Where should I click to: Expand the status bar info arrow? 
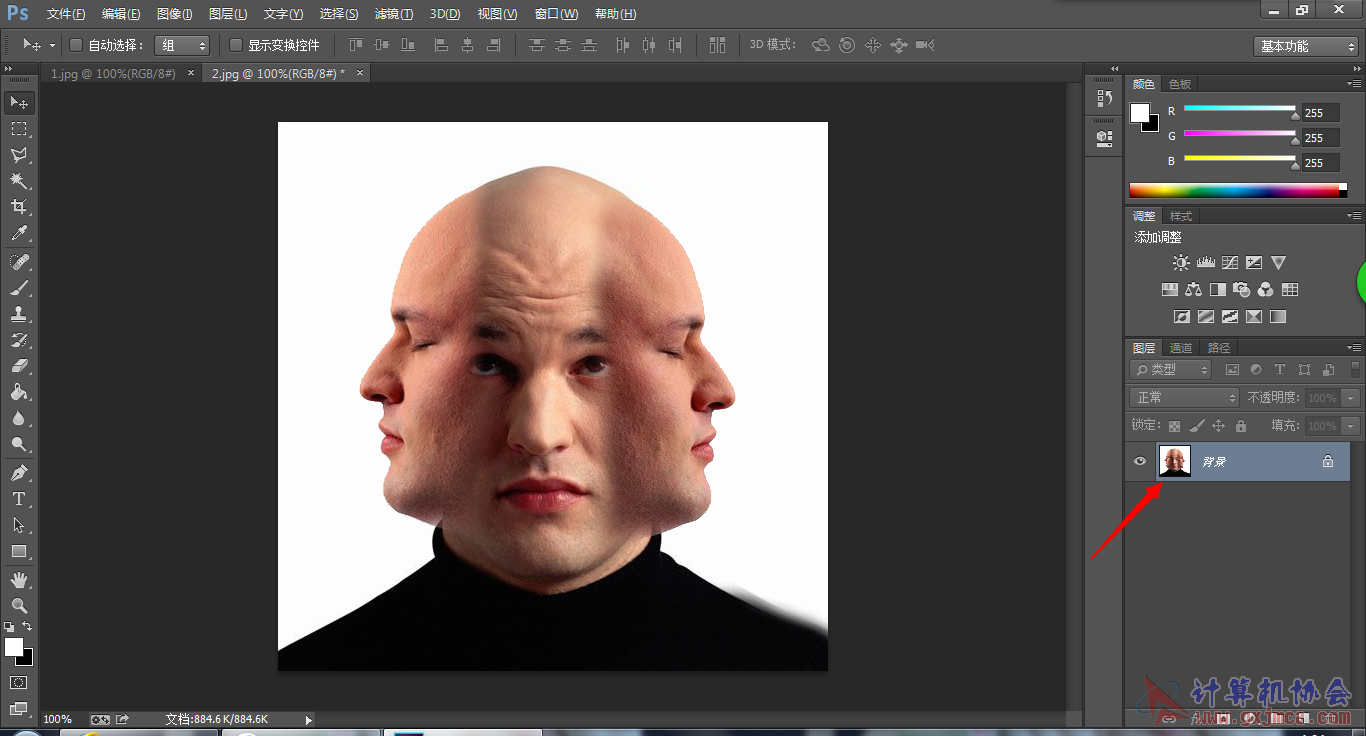point(308,719)
